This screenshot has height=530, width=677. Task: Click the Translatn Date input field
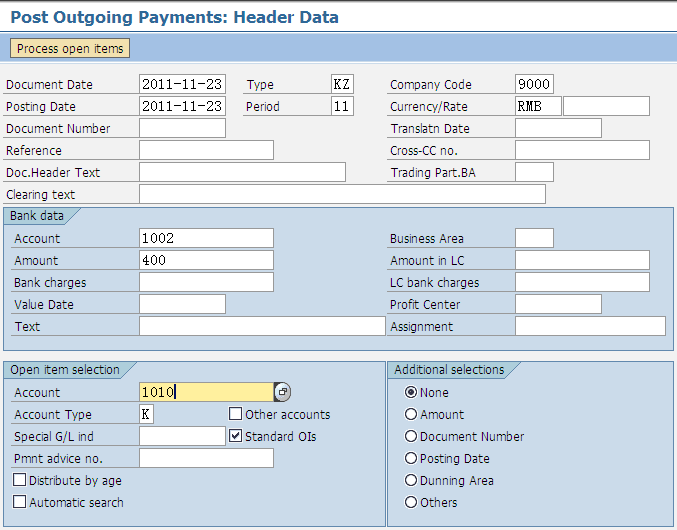[x=558, y=128]
